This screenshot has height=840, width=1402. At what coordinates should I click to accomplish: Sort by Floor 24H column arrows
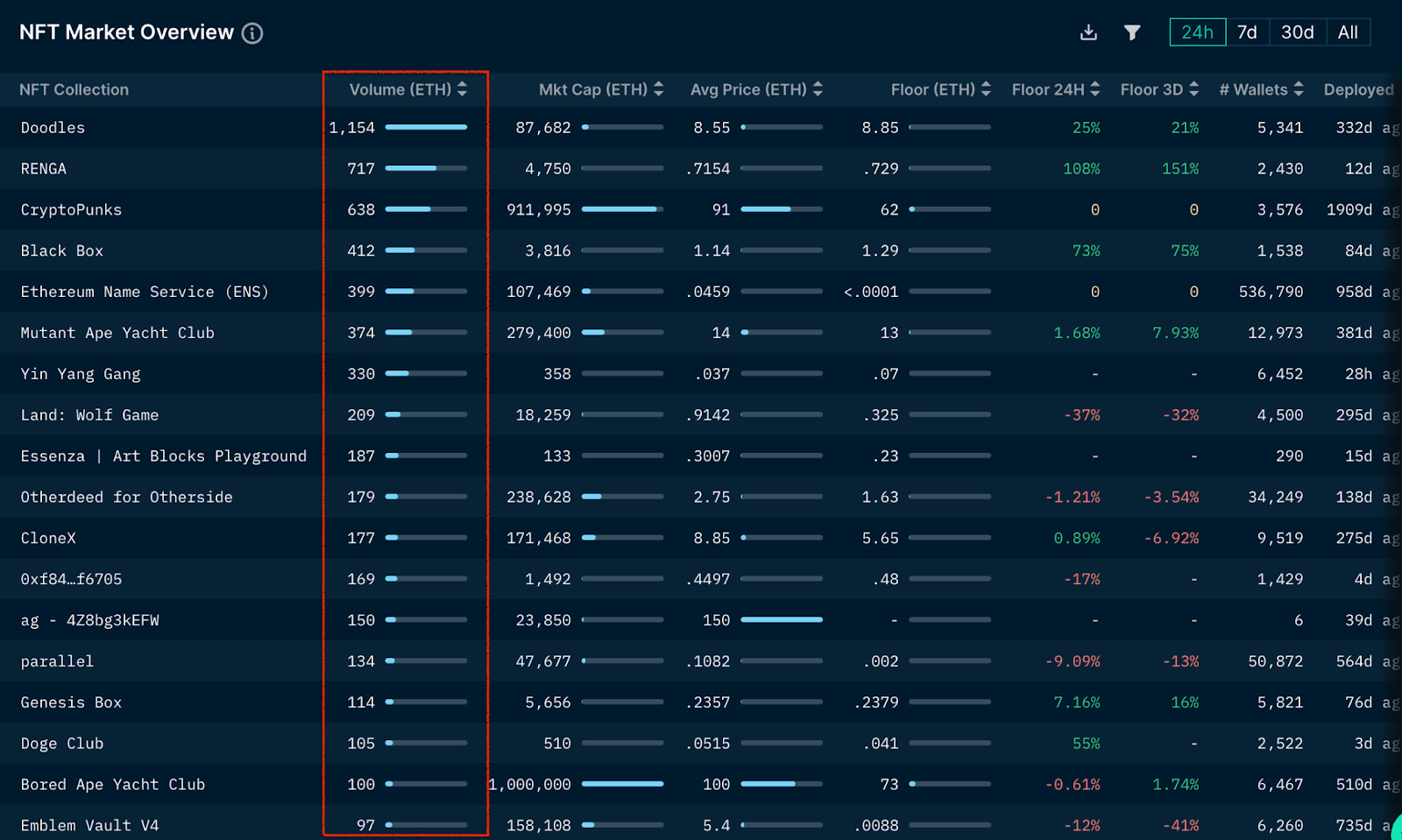click(1095, 89)
